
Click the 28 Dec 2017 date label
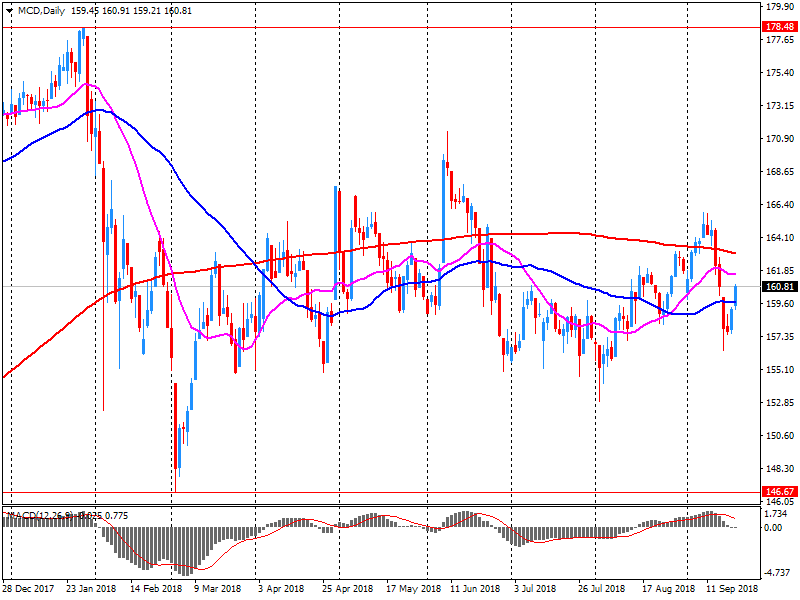tap(28, 590)
